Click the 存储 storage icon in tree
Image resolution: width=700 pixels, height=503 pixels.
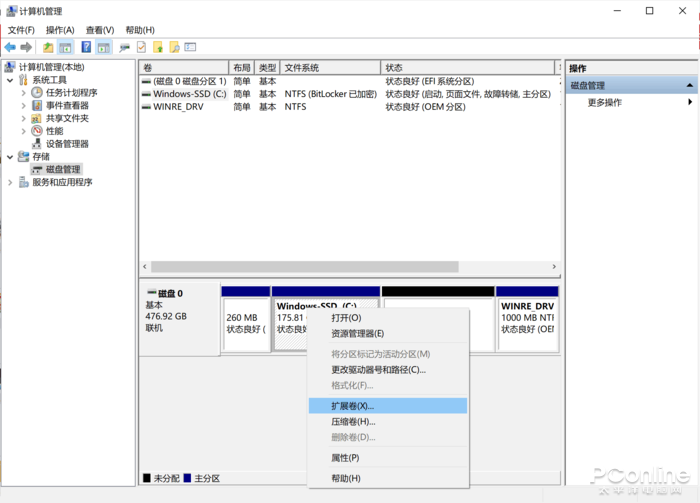24,156
